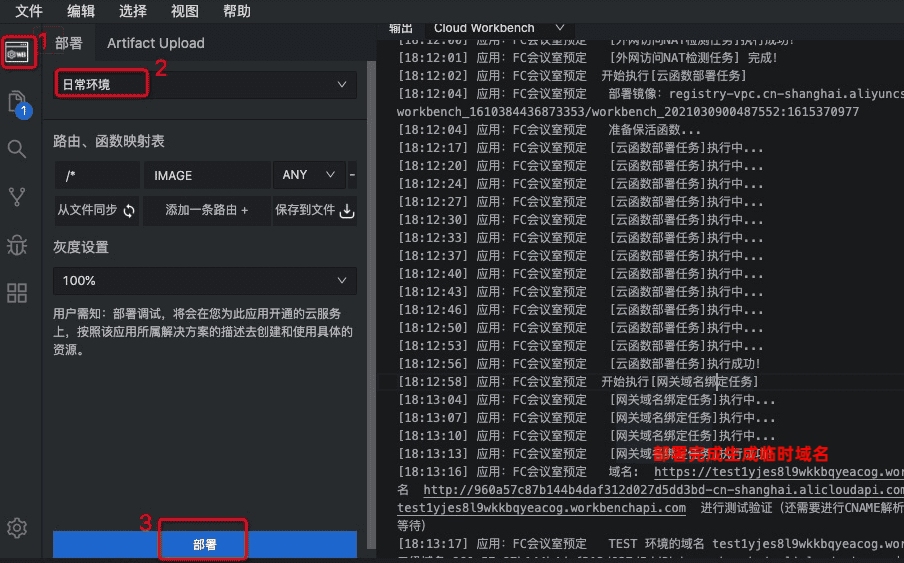The width and height of the screenshot is (904, 563).
Task: Open the debug bug icon
Action: pos(17,245)
